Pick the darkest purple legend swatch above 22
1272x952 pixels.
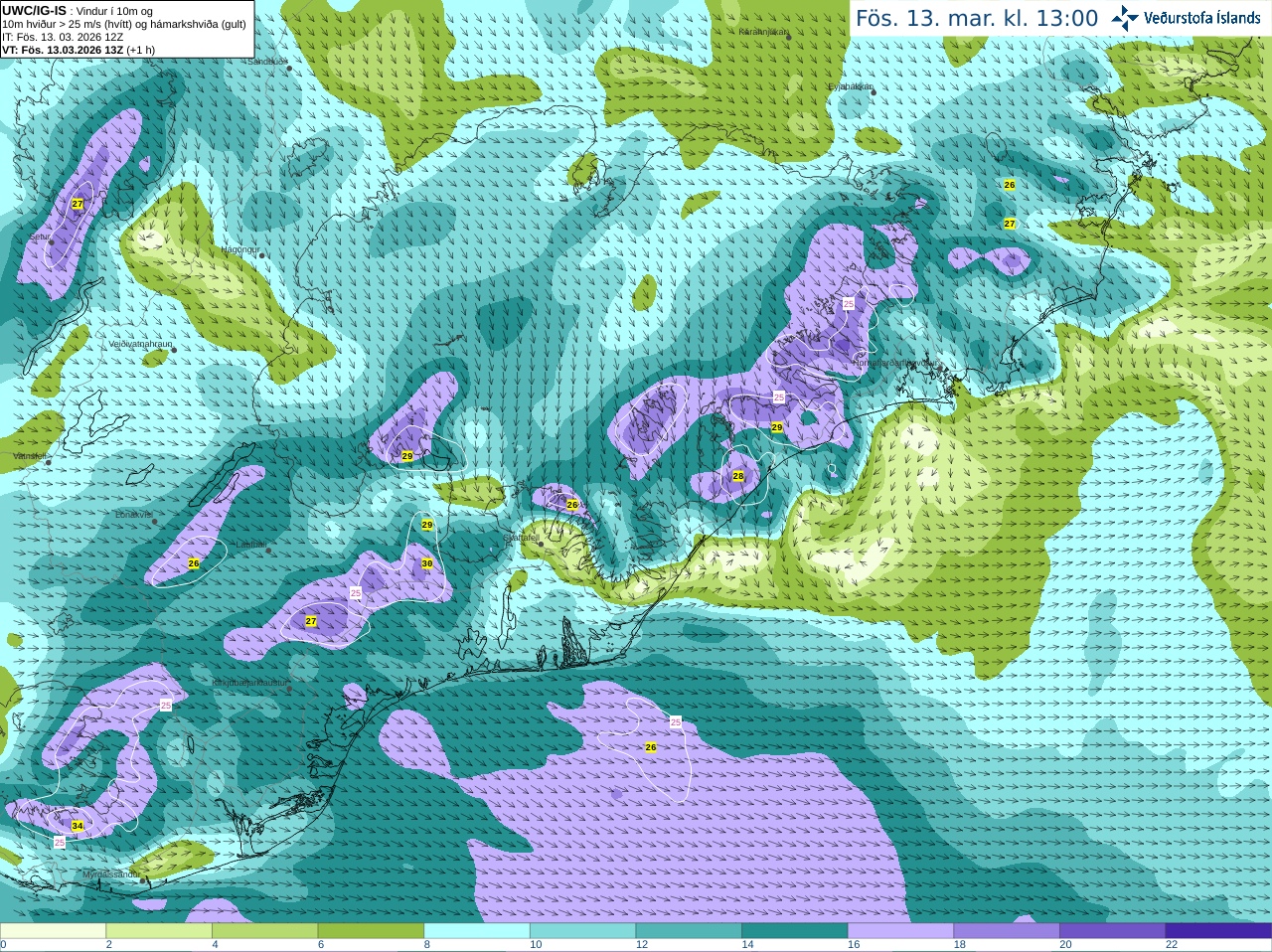pyautogui.click(x=1219, y=931)
